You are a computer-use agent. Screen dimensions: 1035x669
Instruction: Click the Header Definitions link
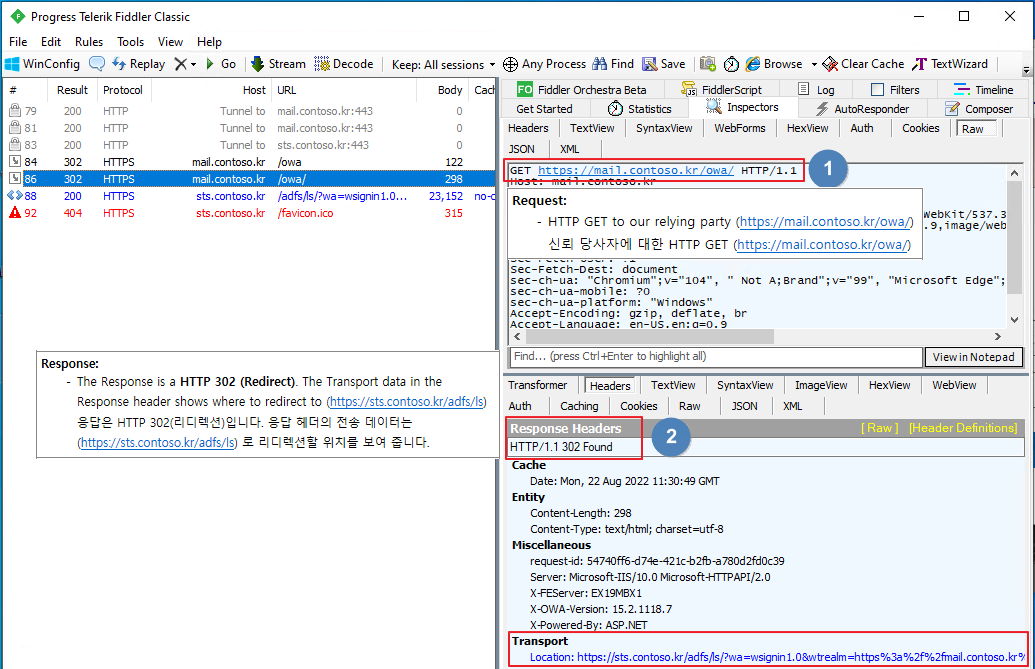pos(963,428)
